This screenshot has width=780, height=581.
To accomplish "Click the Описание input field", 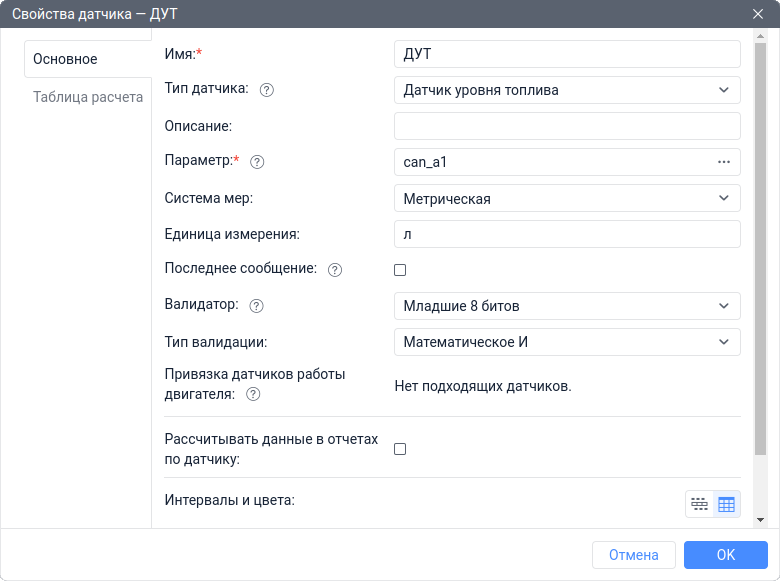I will [x=567, y=126].
